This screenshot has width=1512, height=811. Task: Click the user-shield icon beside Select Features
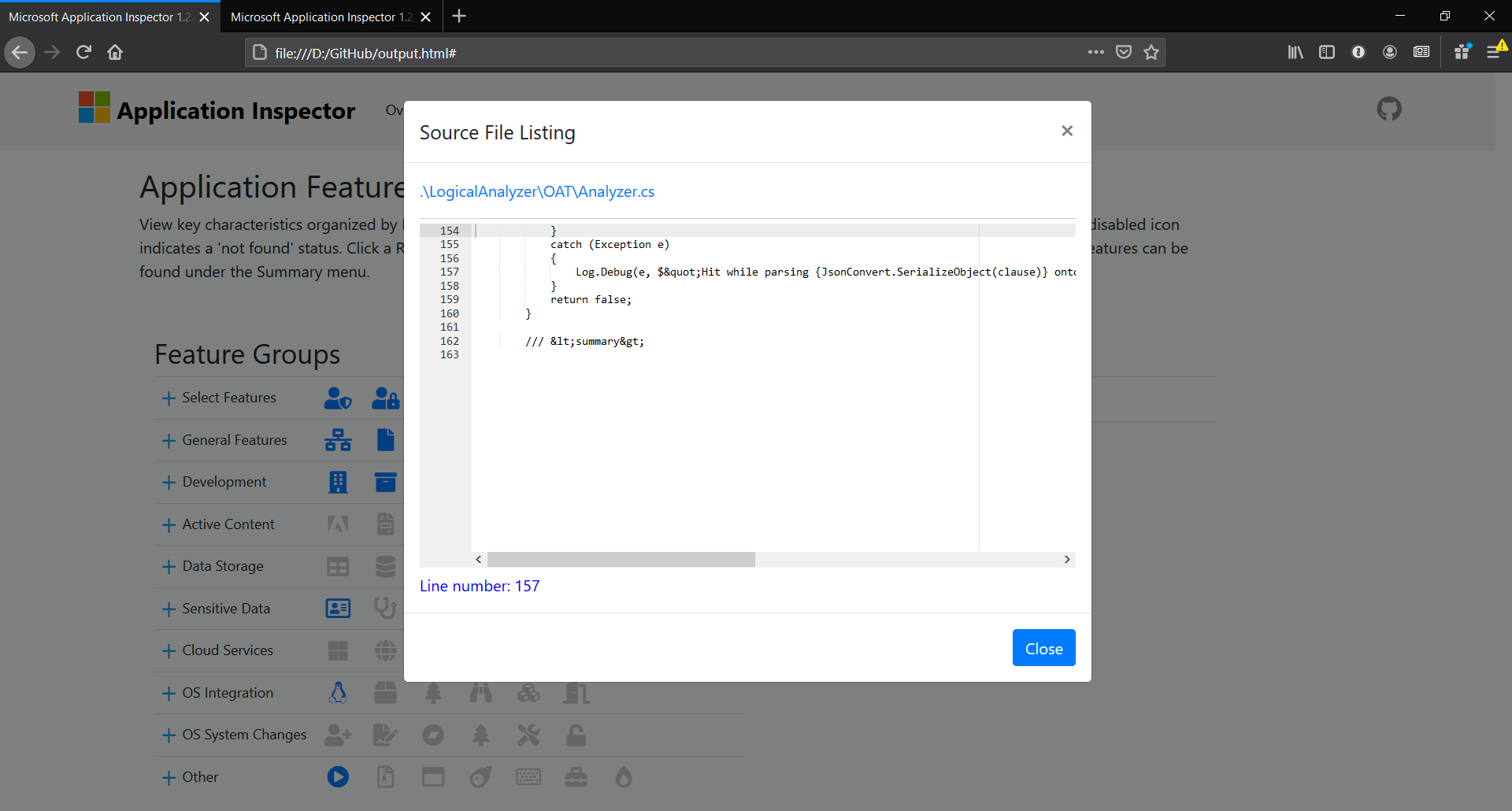(x=338, y=398)
